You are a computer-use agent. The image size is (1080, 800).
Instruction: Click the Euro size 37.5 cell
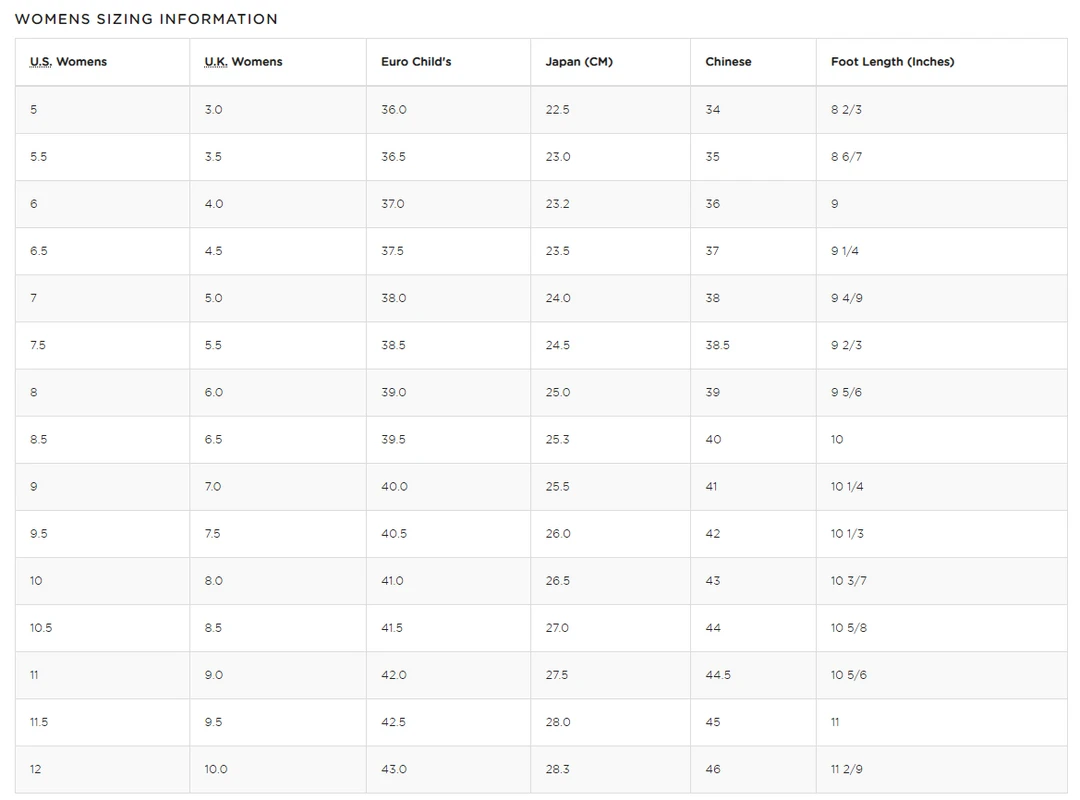(392, 251)
